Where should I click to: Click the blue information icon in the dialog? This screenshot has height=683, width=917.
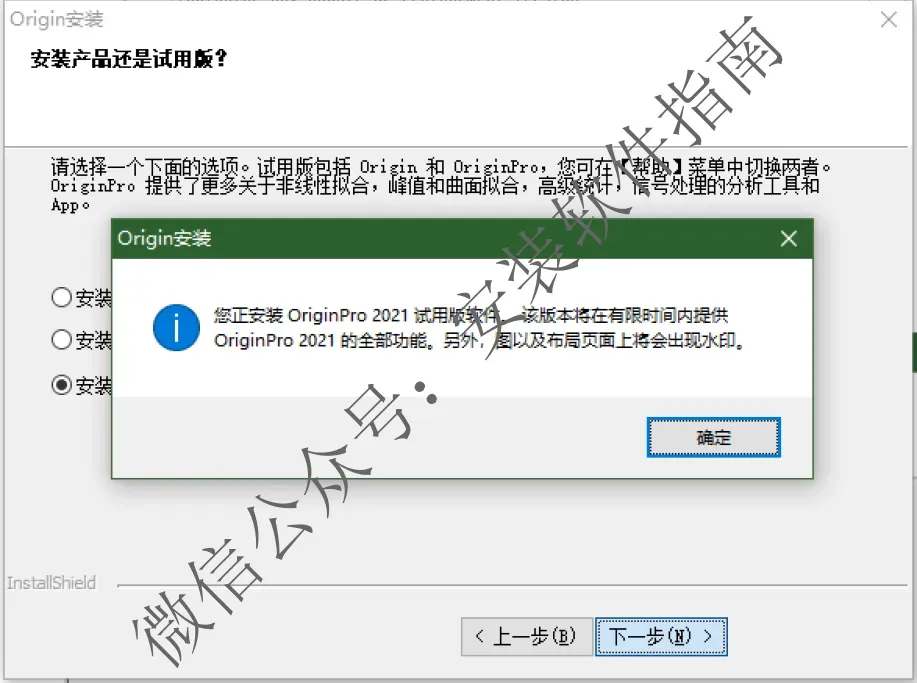click(x=176, y=327)
